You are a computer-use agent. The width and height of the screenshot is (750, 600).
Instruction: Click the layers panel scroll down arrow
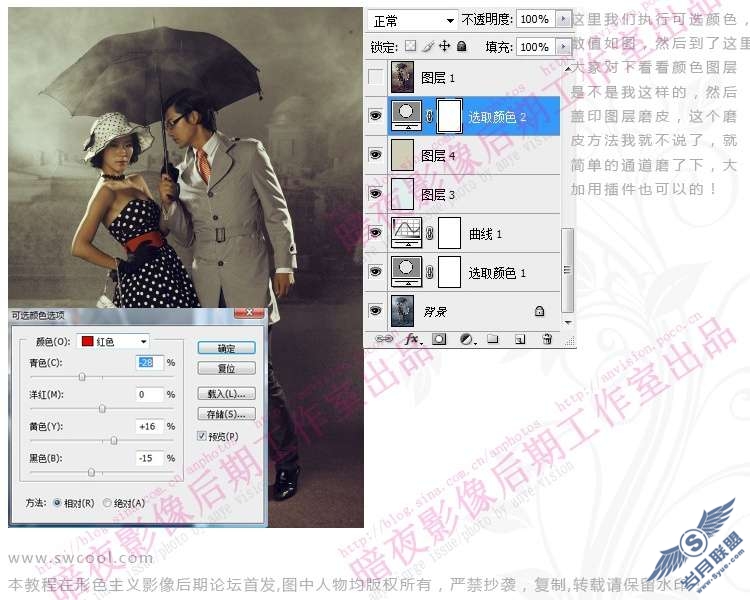pyautogui.click(x=568, y=322)
